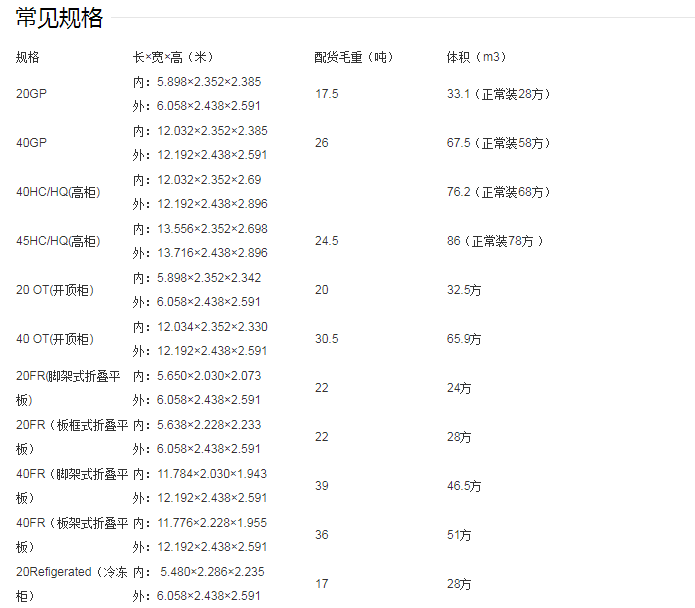Click the 40 OT(开顶柜) label
This screenshot has width=695, height=608.
coord(55,339)
